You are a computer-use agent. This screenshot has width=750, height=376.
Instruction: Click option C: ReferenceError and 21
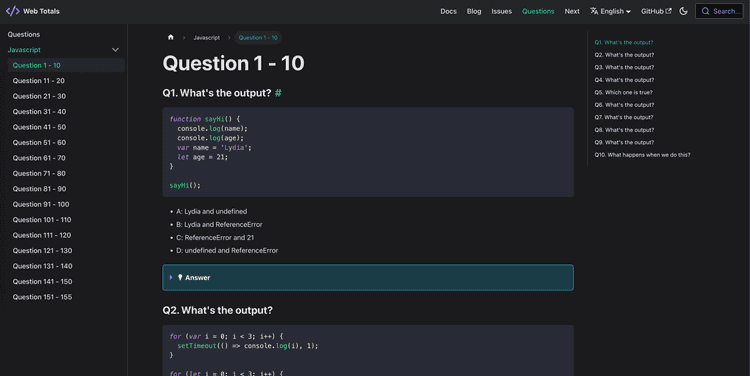coord(215,237)
